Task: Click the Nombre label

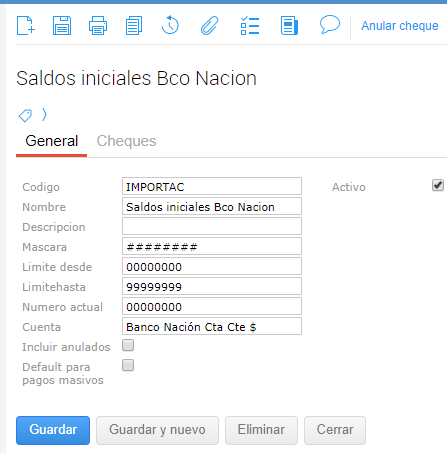Action: click(44, 207)
